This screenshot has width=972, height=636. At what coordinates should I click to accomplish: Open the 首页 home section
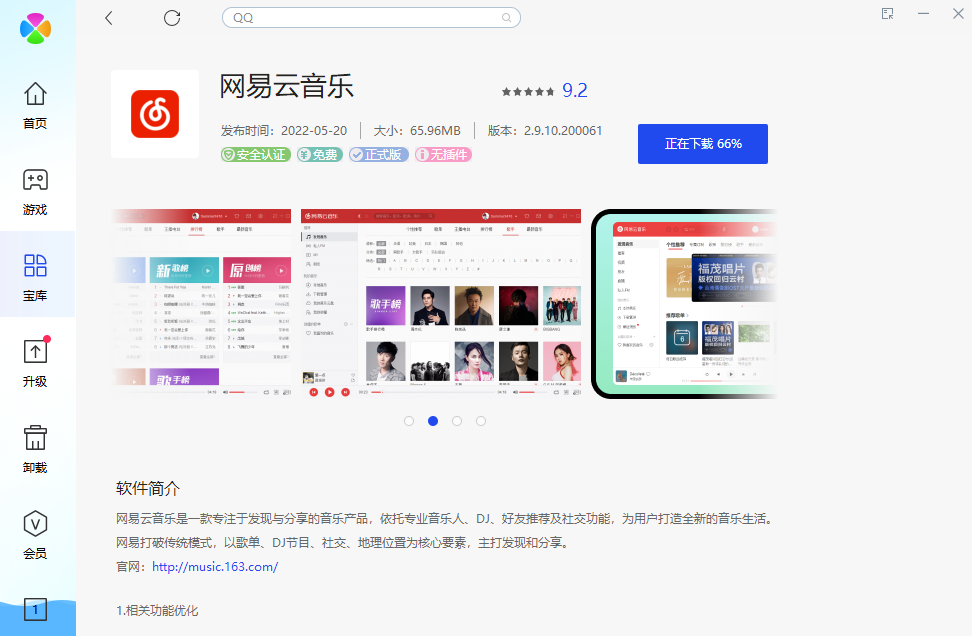click(x=35, y=105)
